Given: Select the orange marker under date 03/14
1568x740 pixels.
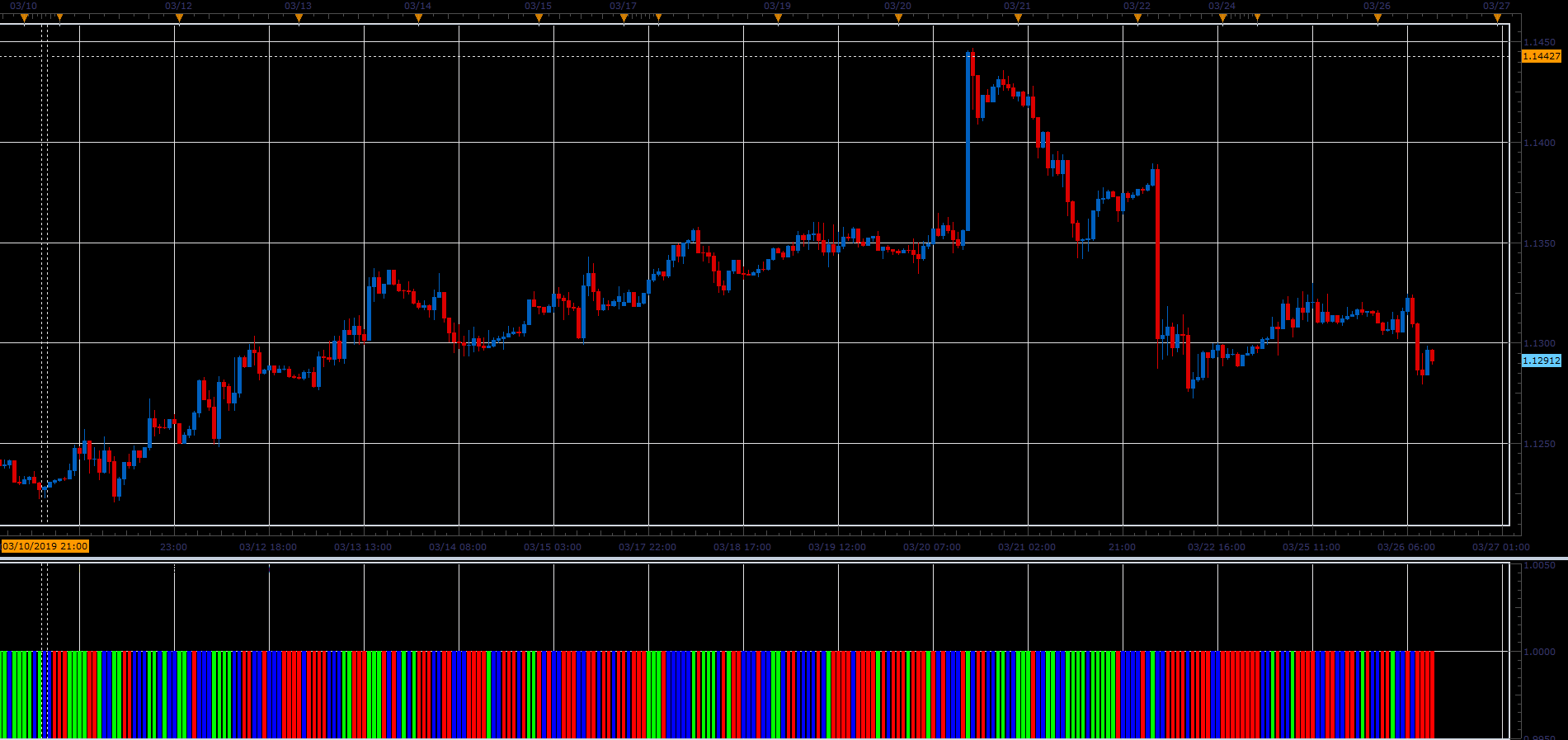Looking at the screenshot, I should tap(418, 18).
